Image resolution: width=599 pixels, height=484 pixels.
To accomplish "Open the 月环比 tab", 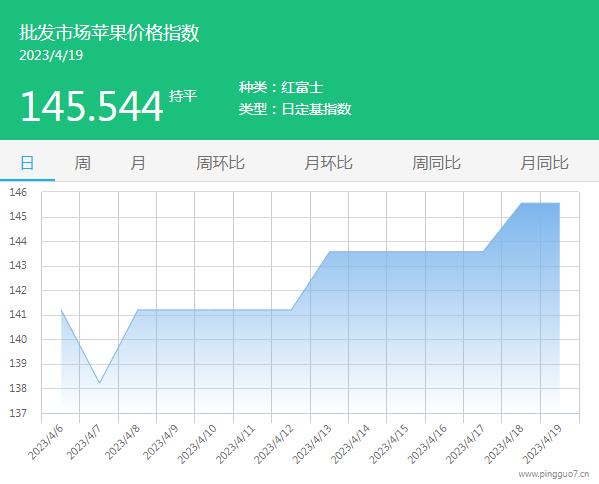I will coord(329,163).
